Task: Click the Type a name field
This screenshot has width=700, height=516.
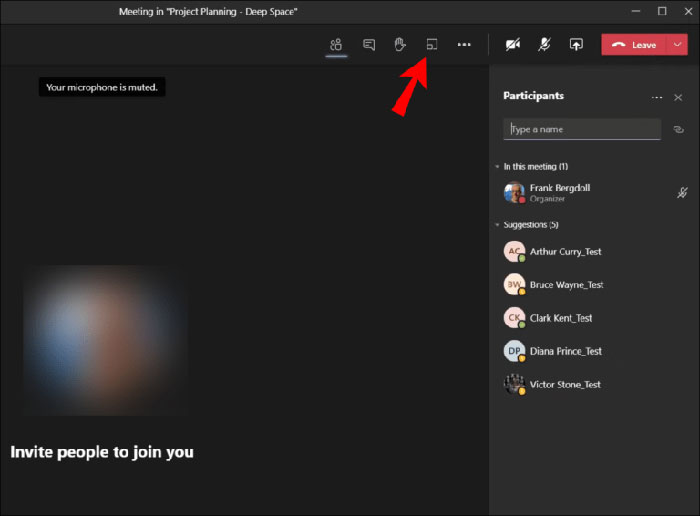Action: tap(582, 129)
